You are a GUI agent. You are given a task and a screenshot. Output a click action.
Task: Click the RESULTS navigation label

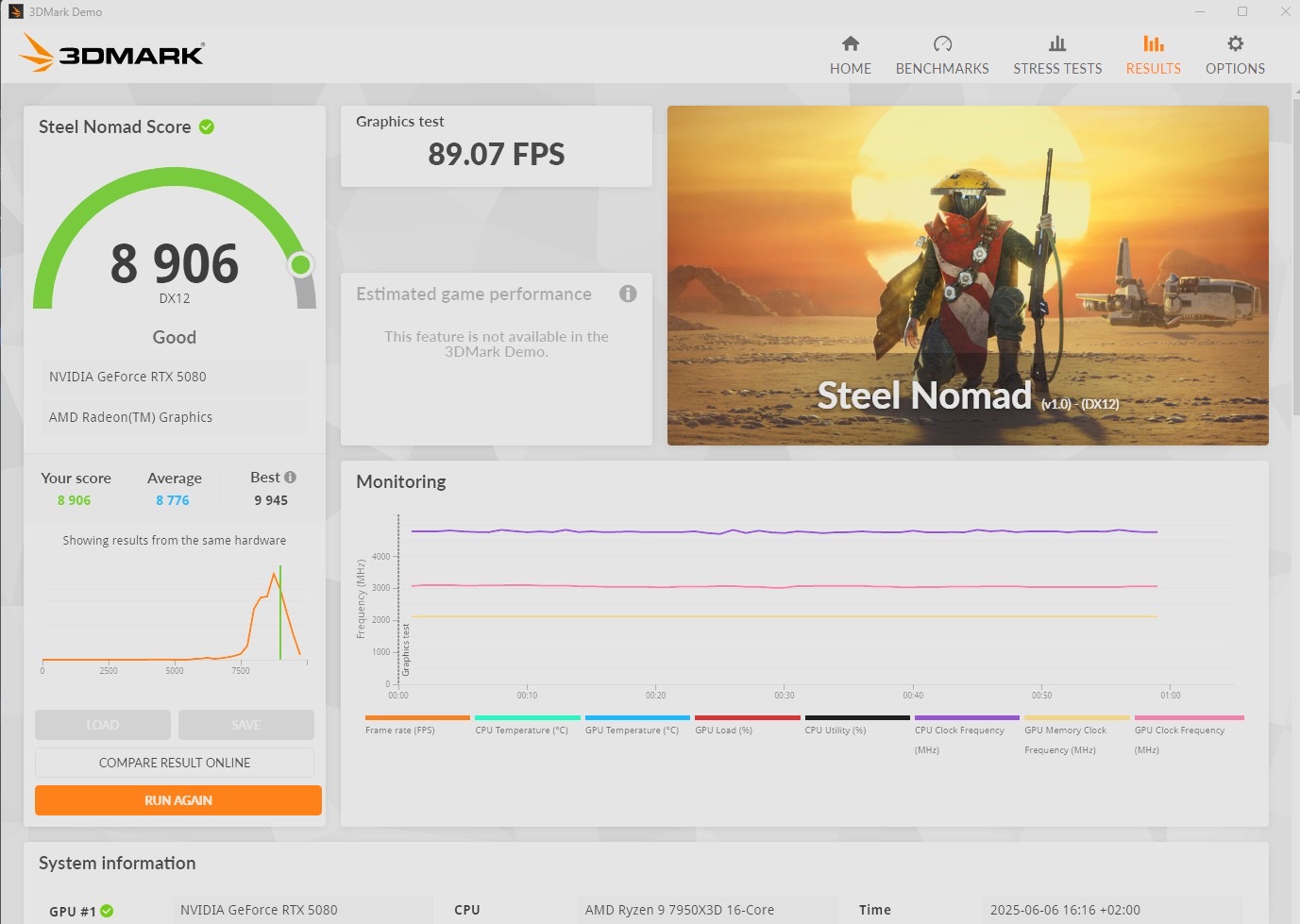coord(1153,69)
